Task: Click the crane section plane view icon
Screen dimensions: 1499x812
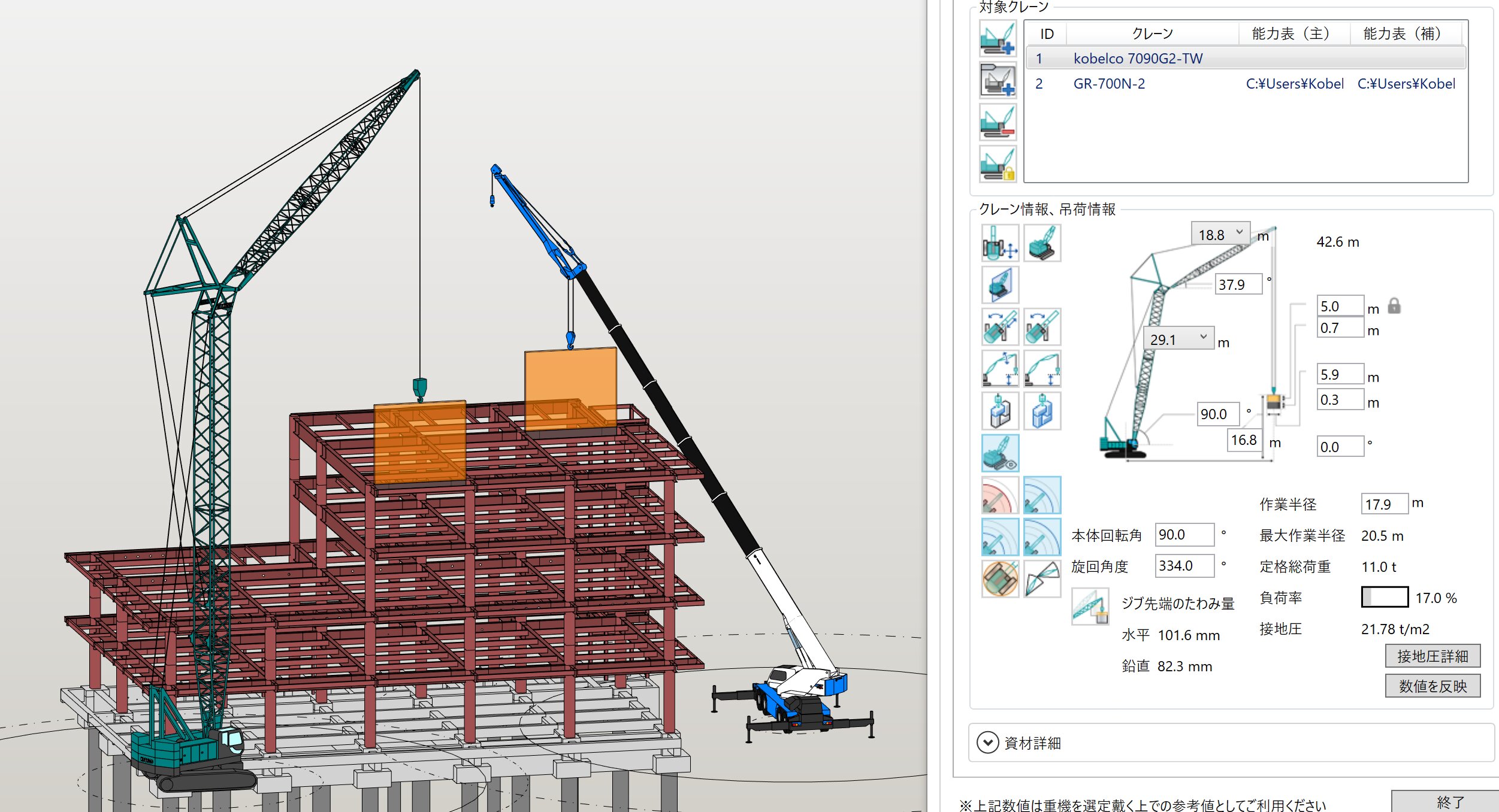Action: [1000, 285]
